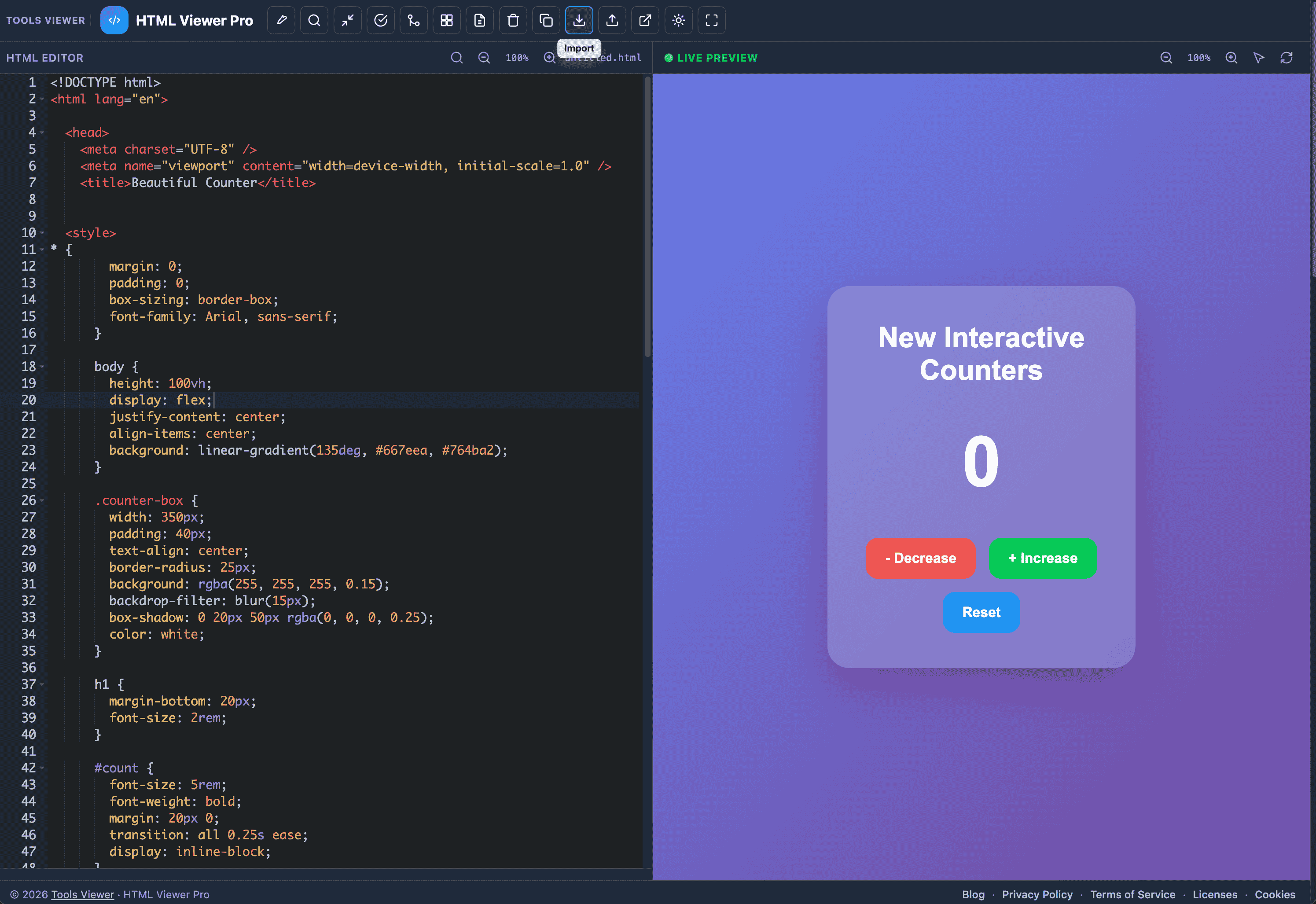
Task: Click the <!DOCTYPE html> line
Action: pos(105,83)
